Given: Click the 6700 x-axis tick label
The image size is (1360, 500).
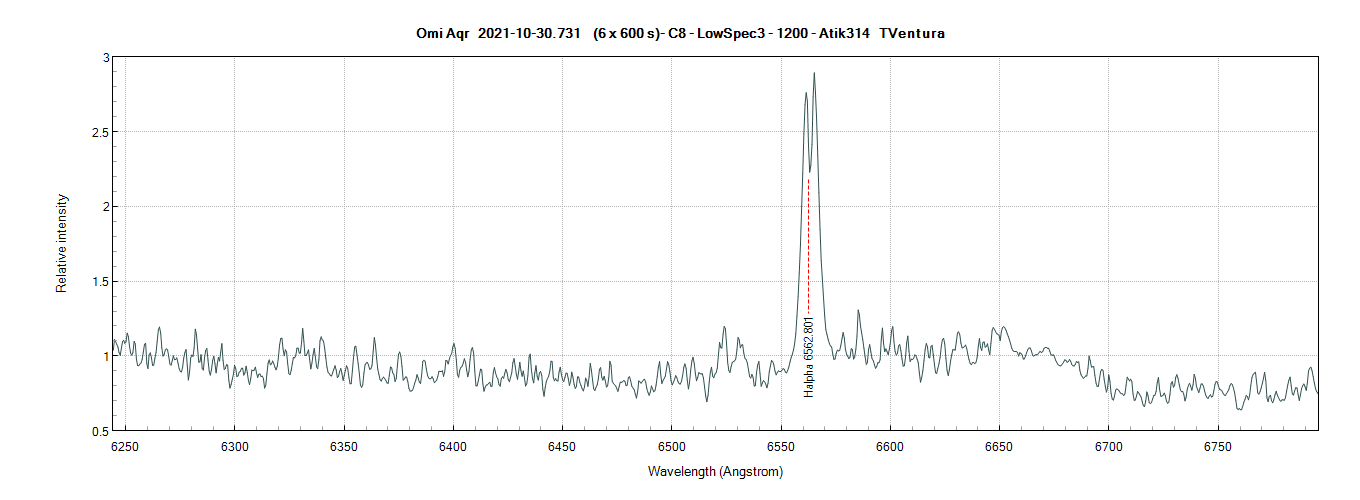Looking at the screenshot, I should coord(1108,447).
